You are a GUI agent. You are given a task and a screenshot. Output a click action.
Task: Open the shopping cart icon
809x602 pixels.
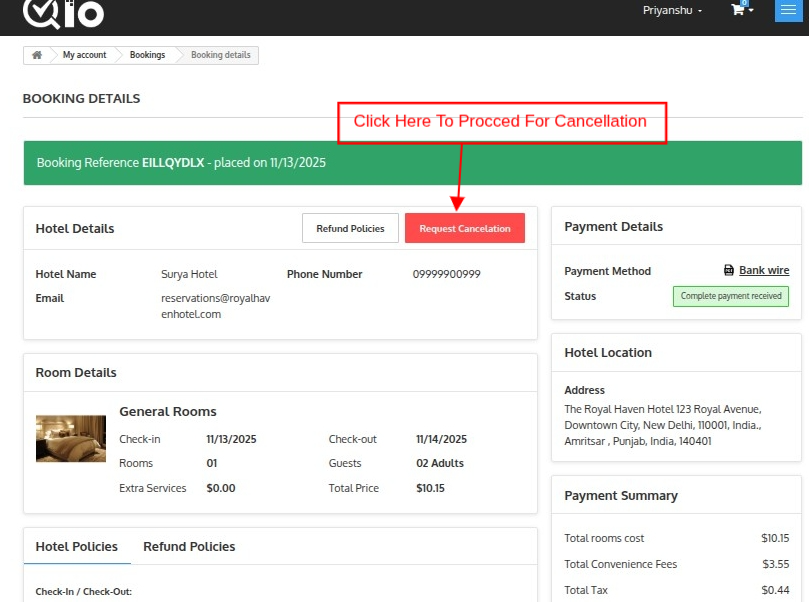(x=738, y=10)
